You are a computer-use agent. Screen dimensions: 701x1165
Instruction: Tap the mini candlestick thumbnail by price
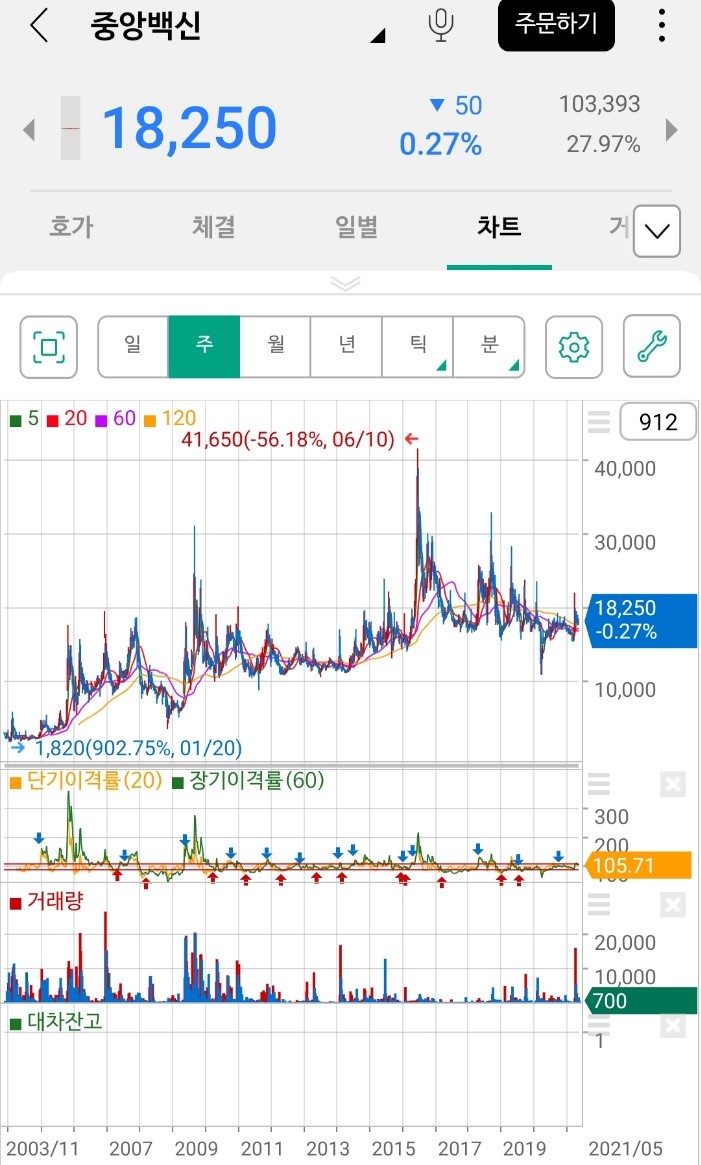pyautogui.click(x=71, y=129)
